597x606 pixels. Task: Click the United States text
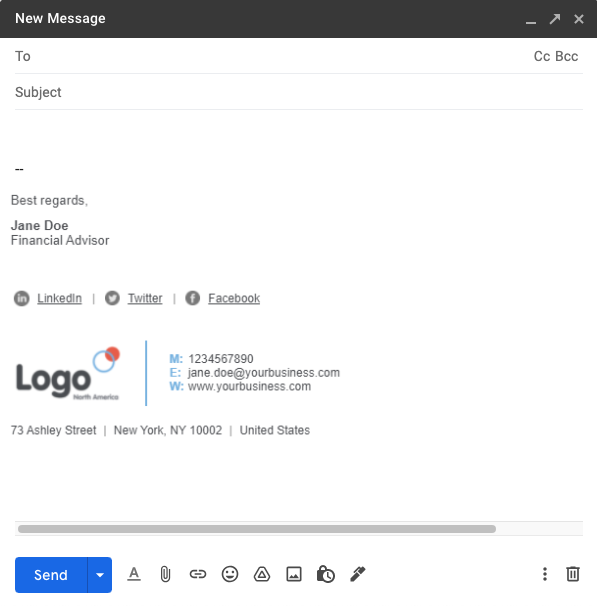(x=275, y=430)
